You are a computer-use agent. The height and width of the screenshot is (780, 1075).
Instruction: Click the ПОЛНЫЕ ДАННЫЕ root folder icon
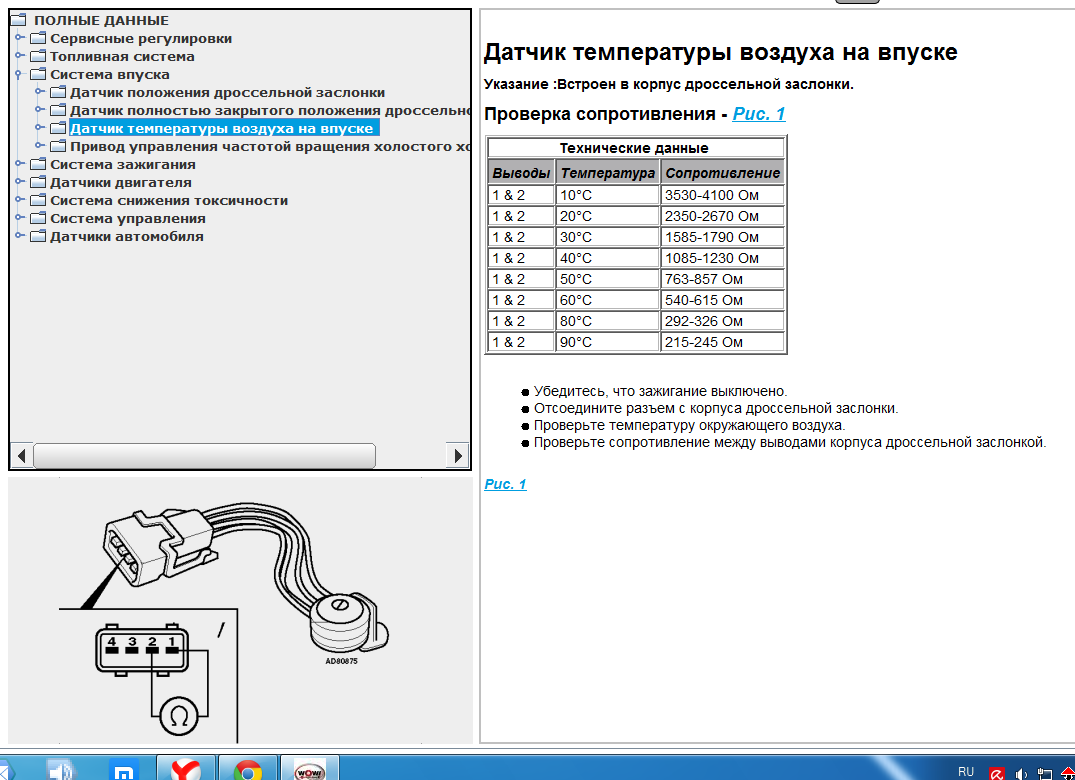pyautogui.click(x=21, y=21)
